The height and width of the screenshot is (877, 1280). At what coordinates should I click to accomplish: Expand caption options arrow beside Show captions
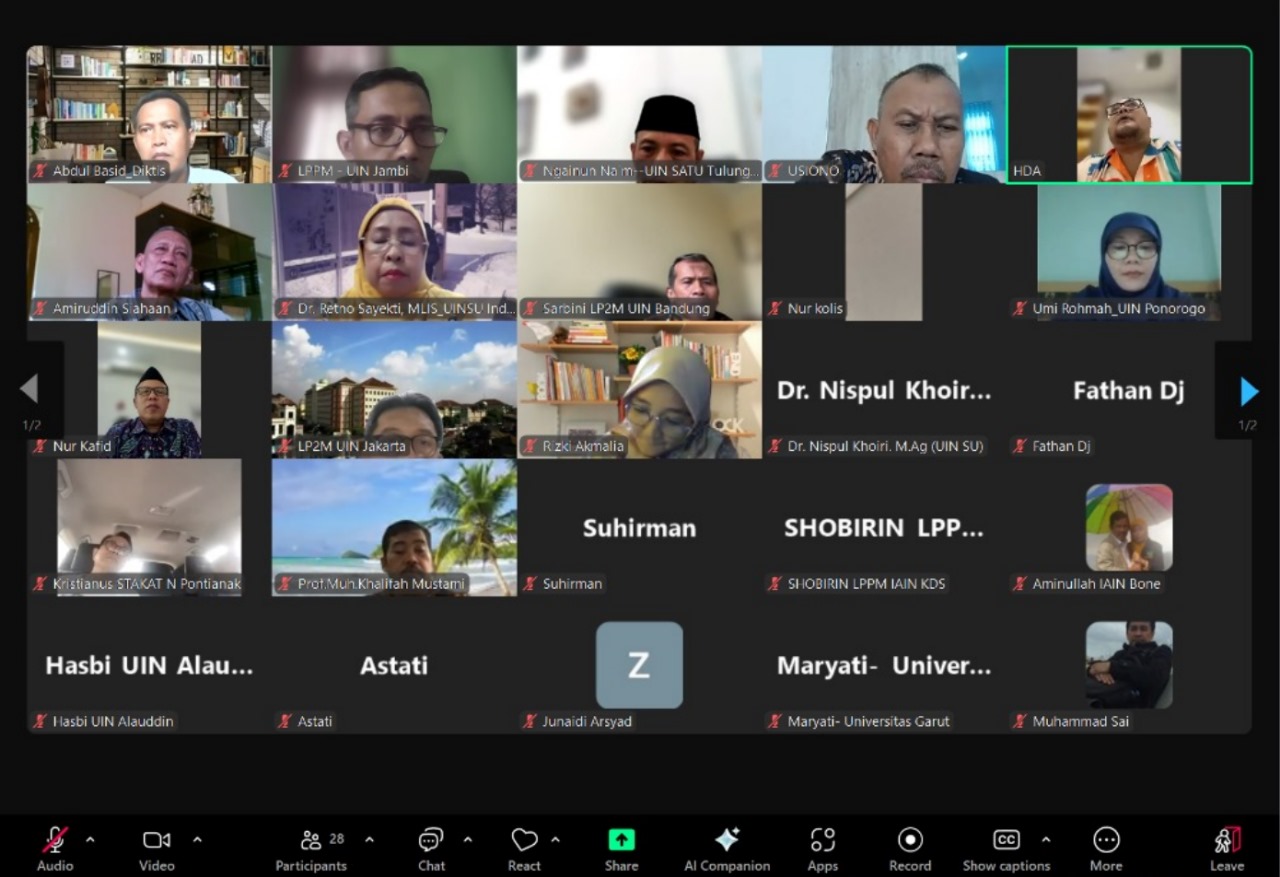(1046, 840)
